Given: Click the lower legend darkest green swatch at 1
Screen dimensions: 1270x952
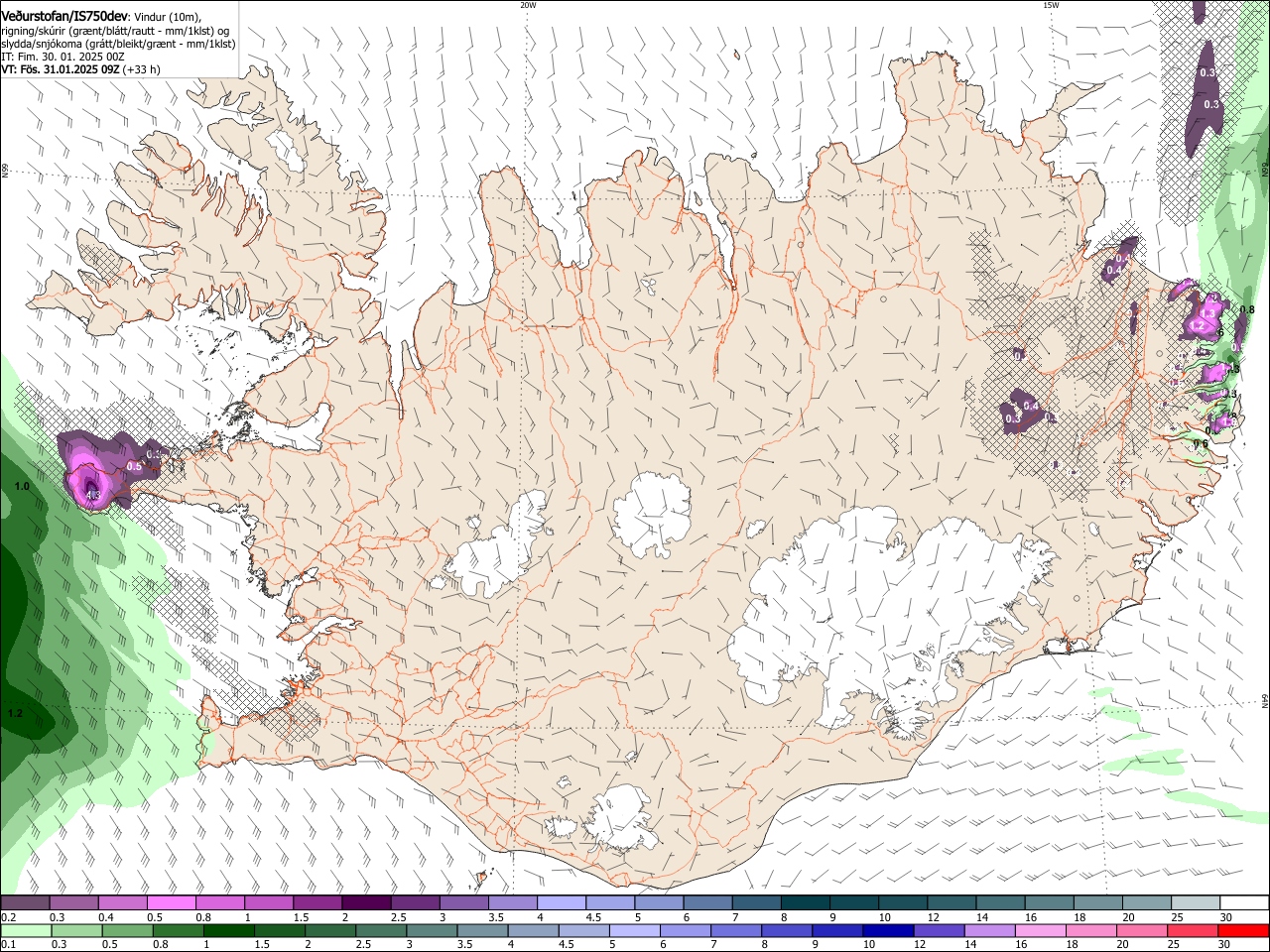Looking at the screenshot, I should (228, 930).
